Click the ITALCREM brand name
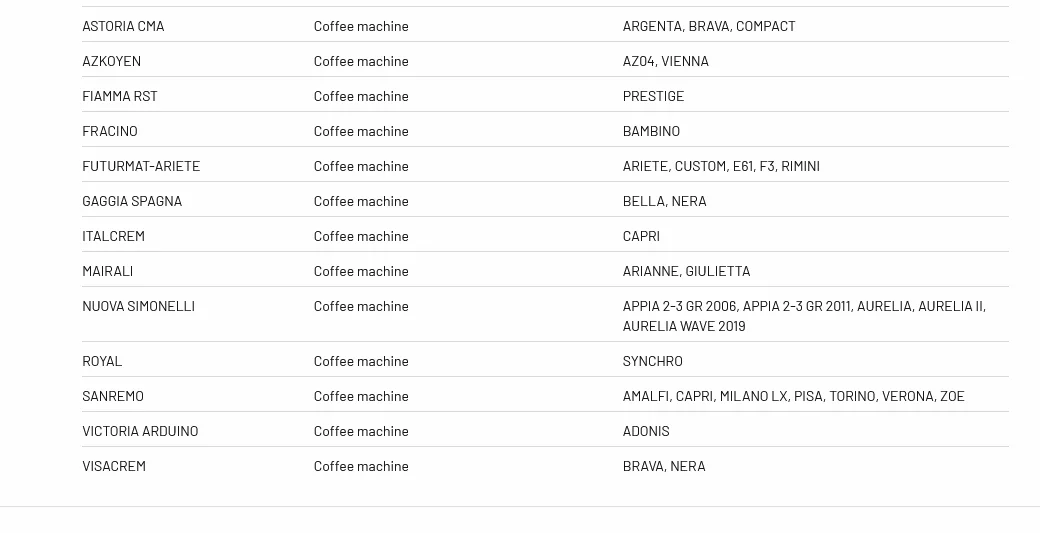Screen dimensions: 1040x533 point(113,236)
